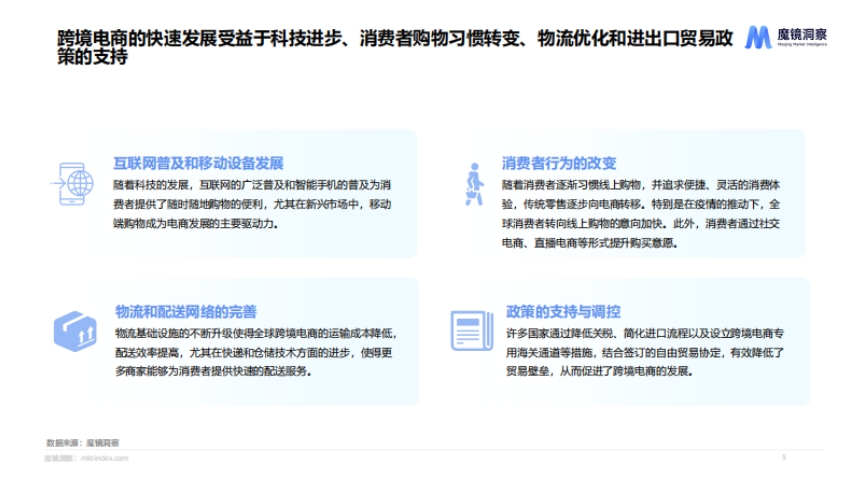Click the page number 5
This screenshot has width=848, height=478.
[783, 457]
